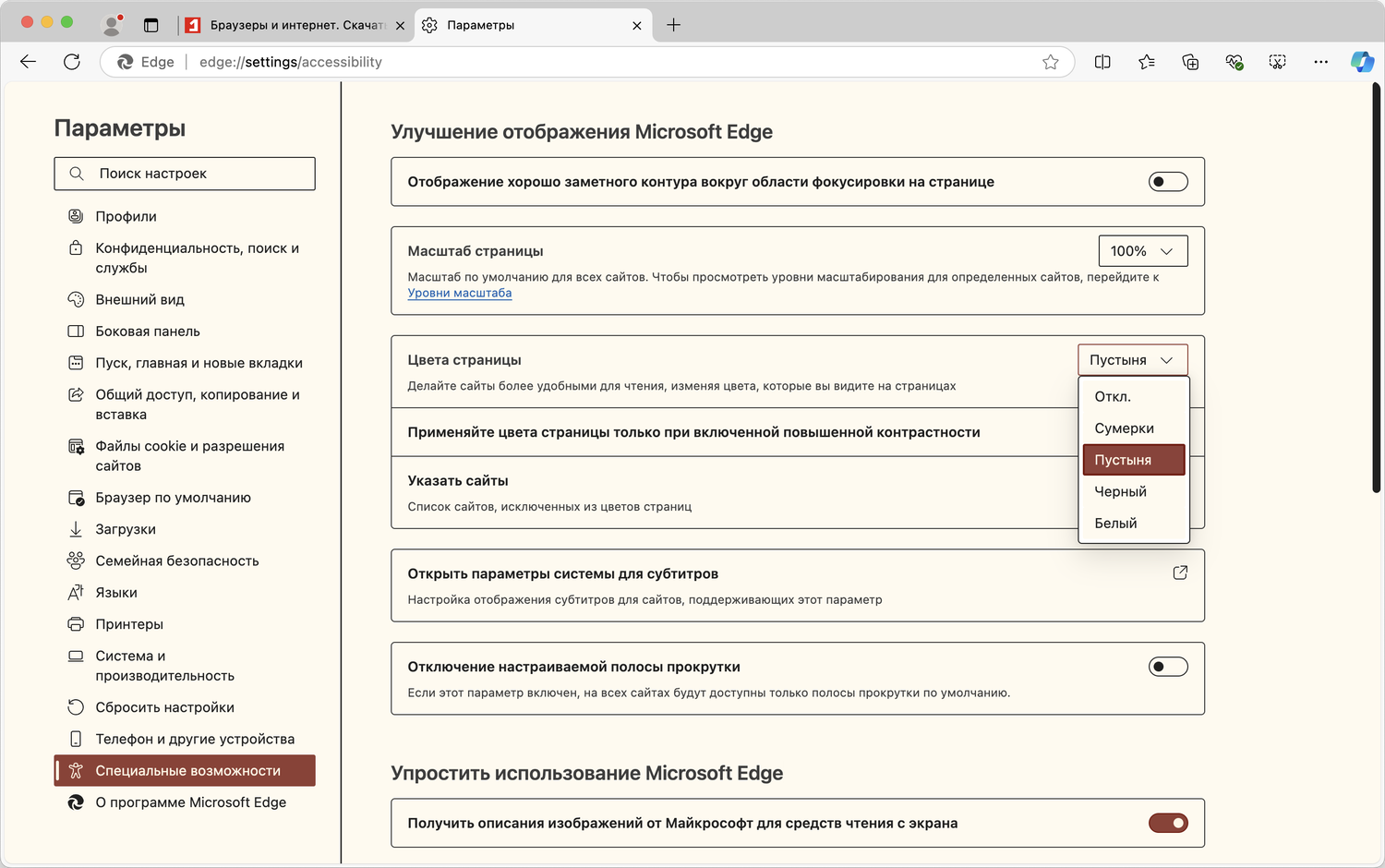The image size is (1385, 868).
Task: Disable image descriptions for screen readers
Action: pos(1168,823)
